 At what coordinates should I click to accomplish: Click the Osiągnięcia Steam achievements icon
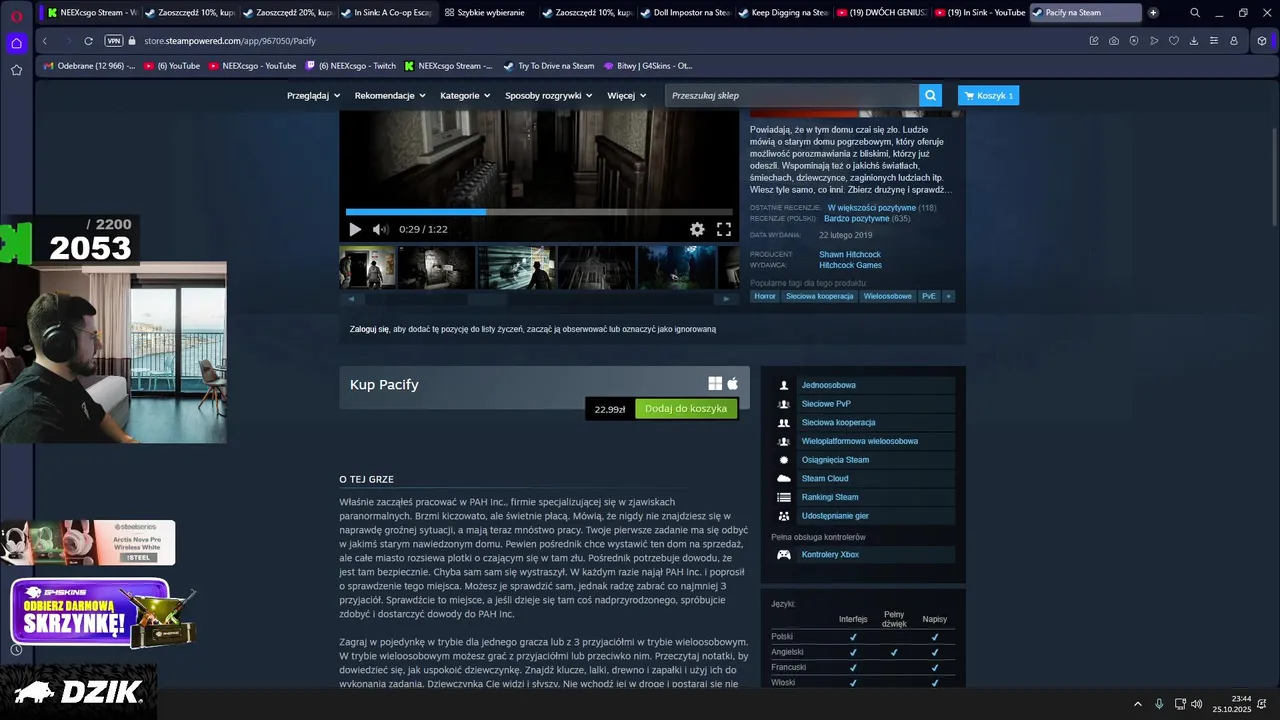coord(784,460)
